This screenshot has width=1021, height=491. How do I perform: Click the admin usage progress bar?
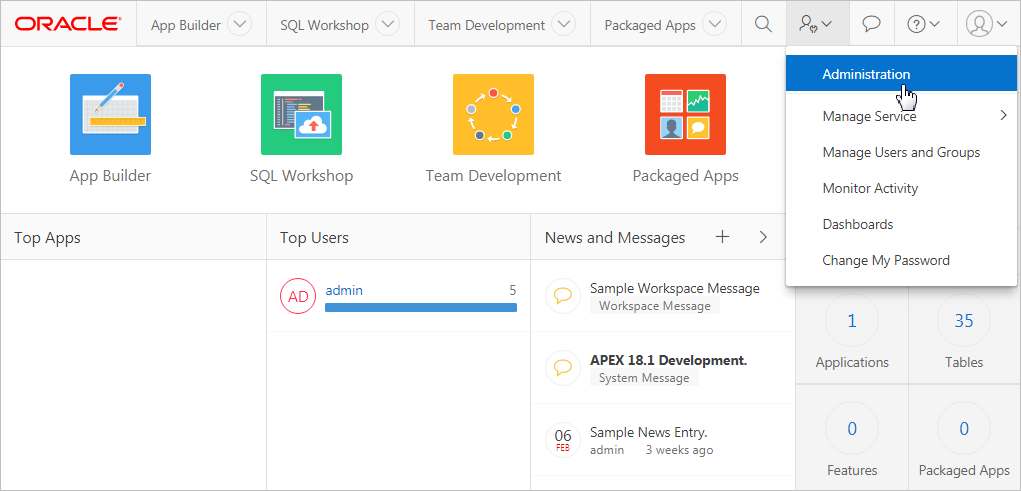click(420, 307)
